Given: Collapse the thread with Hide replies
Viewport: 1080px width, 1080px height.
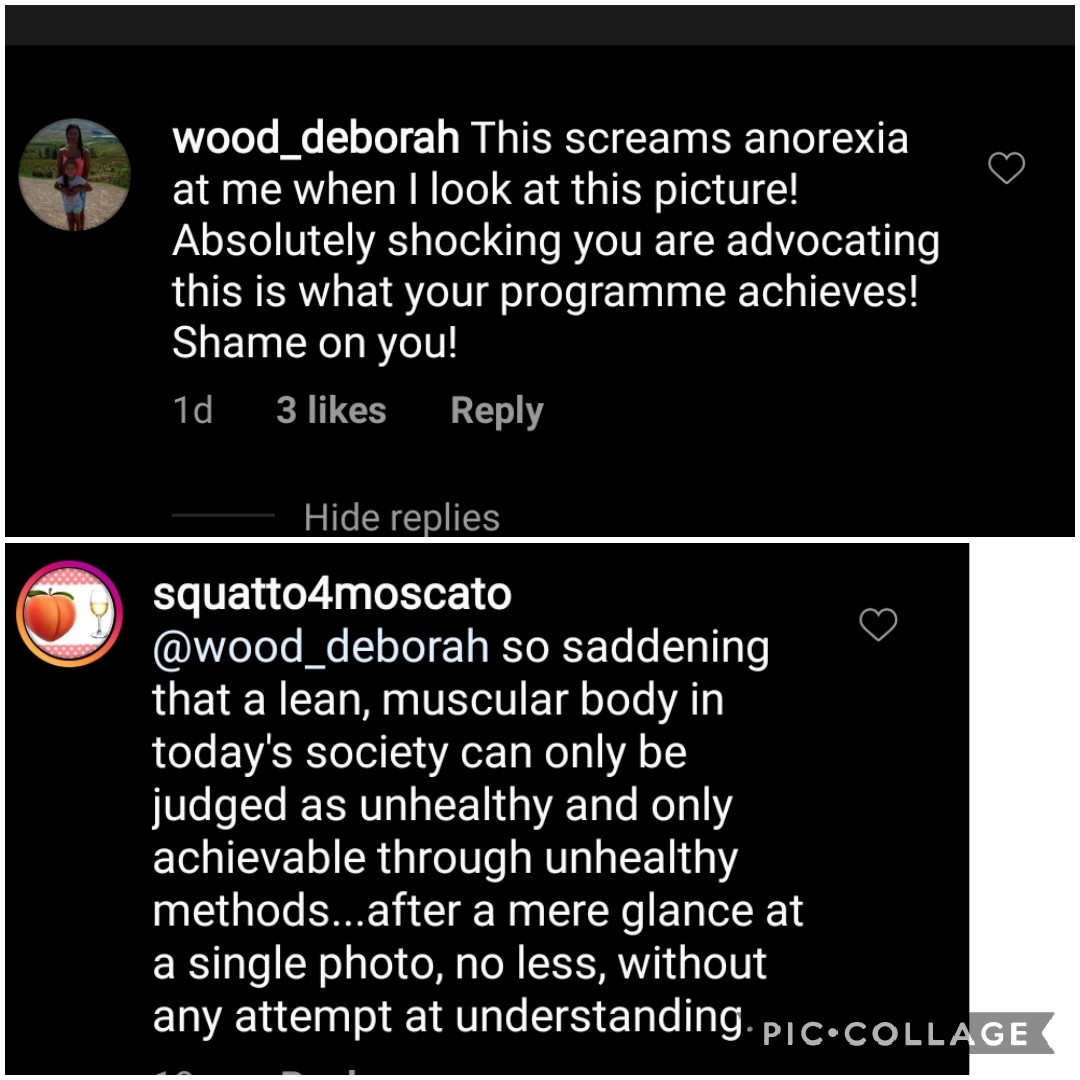Looking at the screenshot, I should pos(402,517).
